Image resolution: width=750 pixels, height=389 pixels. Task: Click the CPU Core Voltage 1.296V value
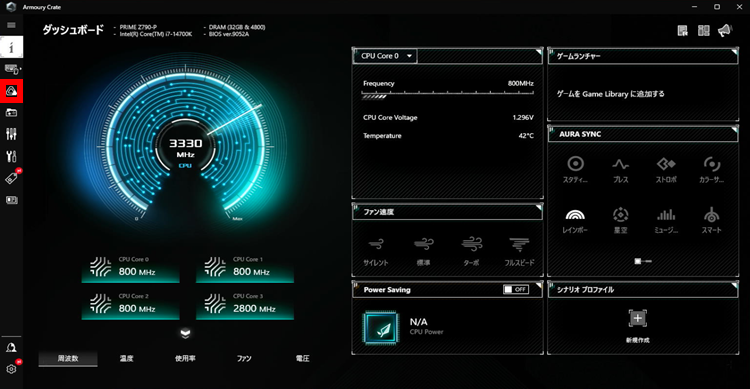click(x=522, y=117)
